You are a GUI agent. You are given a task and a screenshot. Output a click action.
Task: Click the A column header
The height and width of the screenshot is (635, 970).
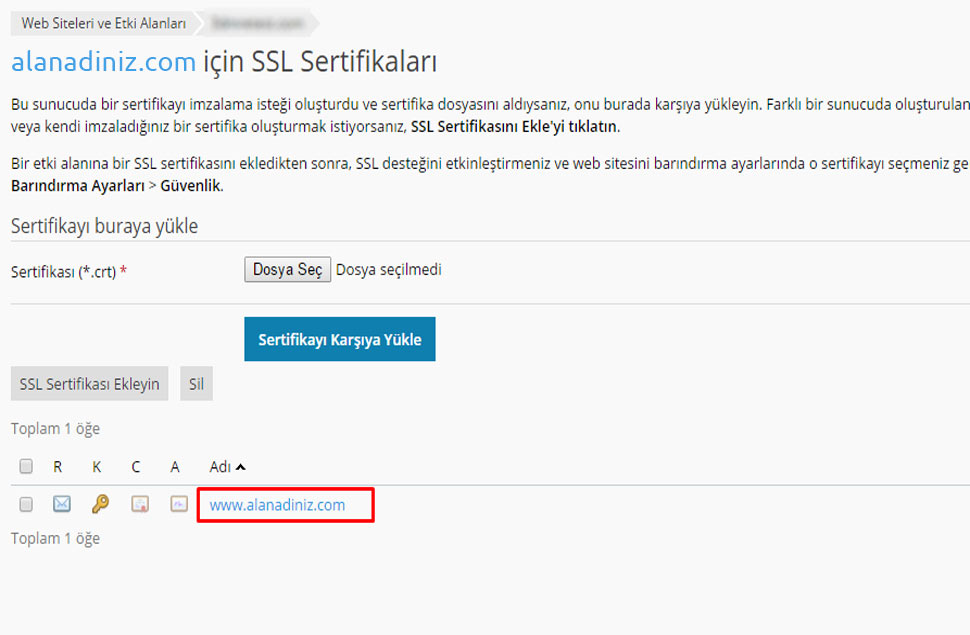pos(175,467)
